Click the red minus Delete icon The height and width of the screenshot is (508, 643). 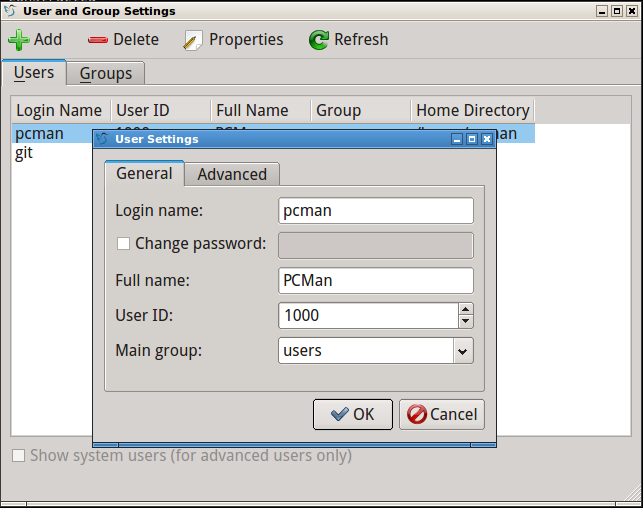click(98, 40)
